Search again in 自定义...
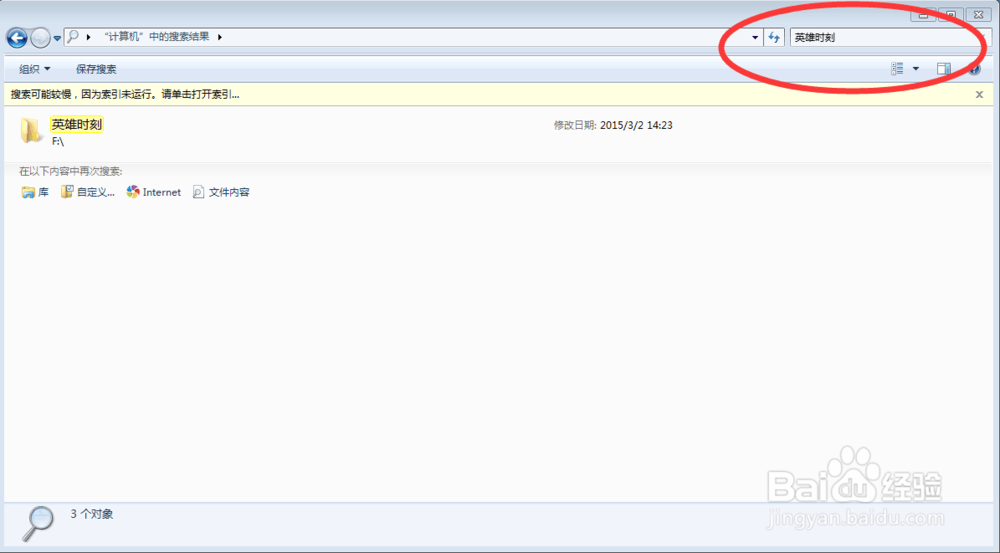Screen dimensions: 1000x553 click(88, 192)
